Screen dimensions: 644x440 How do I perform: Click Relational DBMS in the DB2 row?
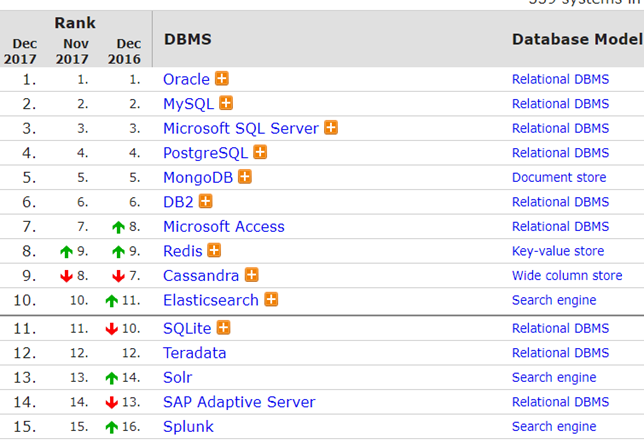click(560, 202)
